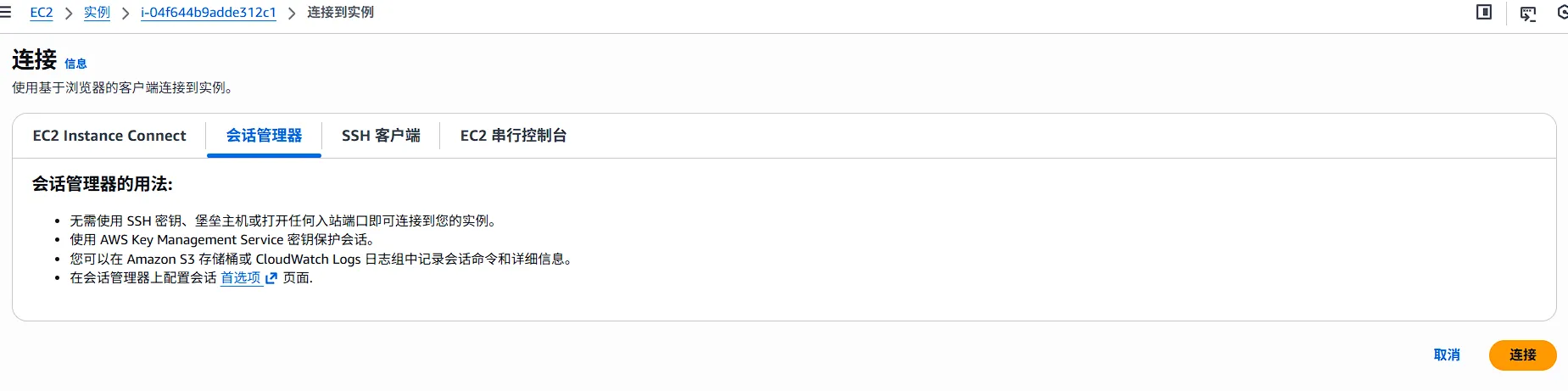Click the orange 连接 connect button

[x=1522, y=355]
